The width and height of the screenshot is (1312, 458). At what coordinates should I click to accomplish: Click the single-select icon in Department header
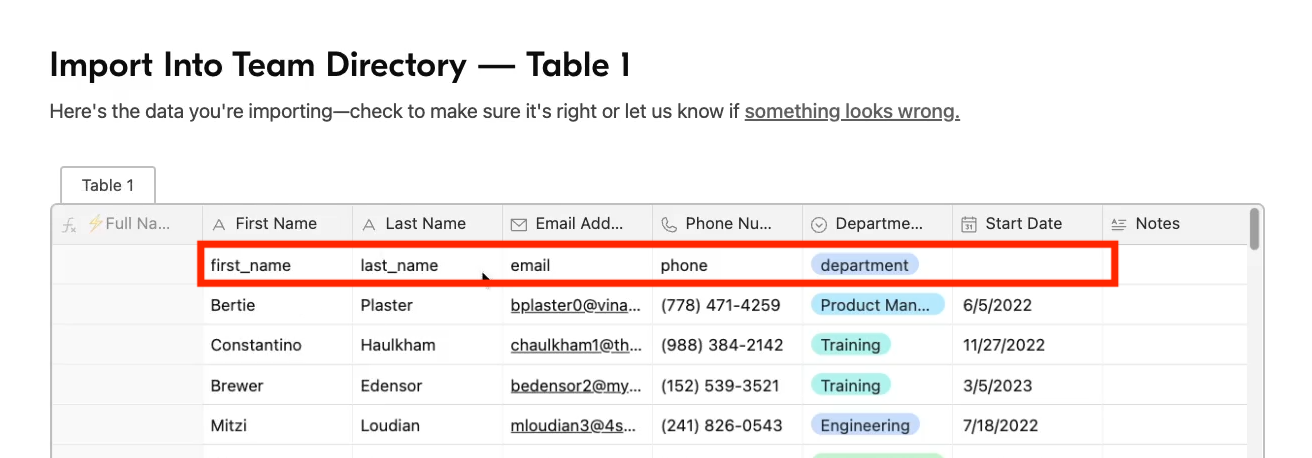click(819, 224)
